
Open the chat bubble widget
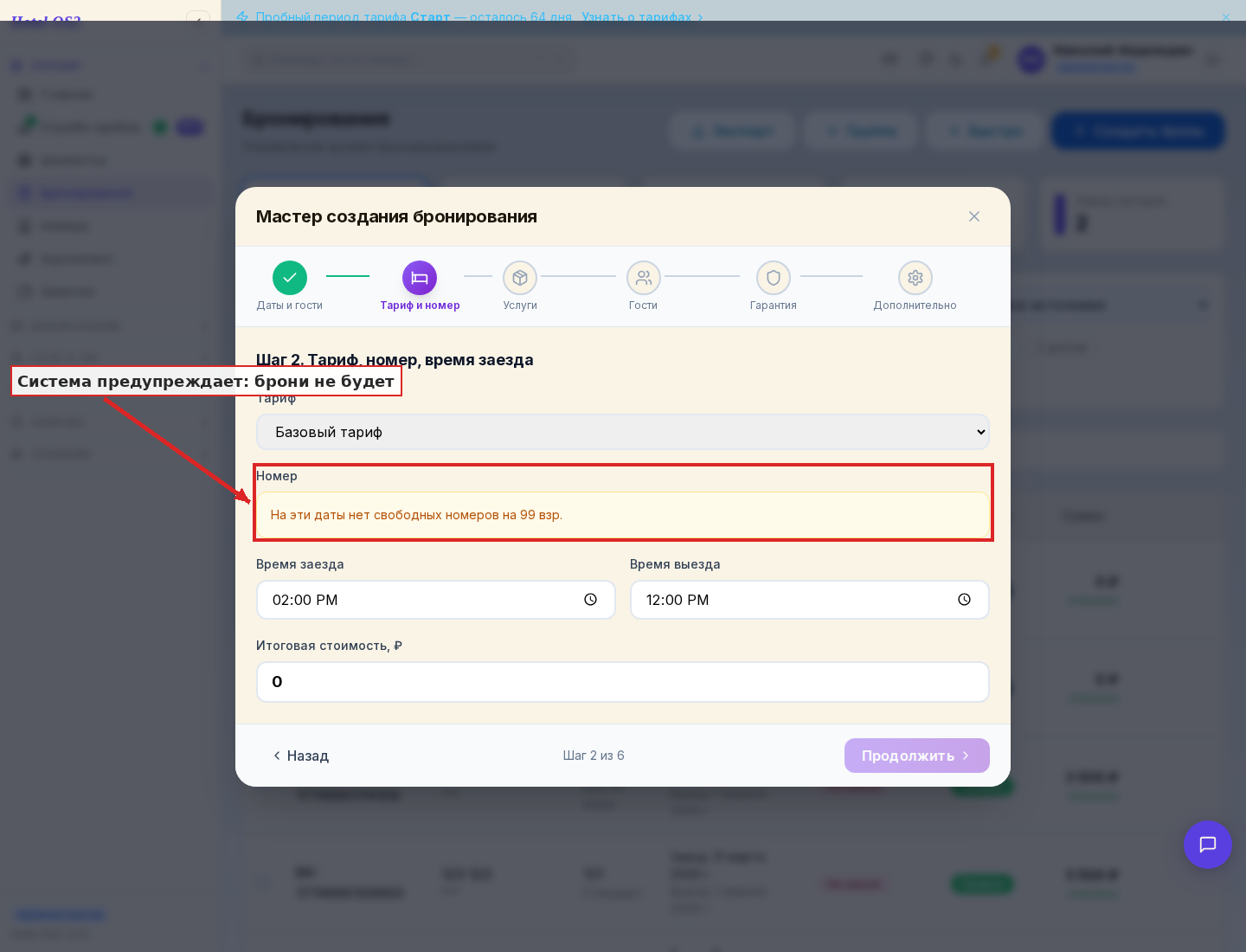pos(1208,845)
